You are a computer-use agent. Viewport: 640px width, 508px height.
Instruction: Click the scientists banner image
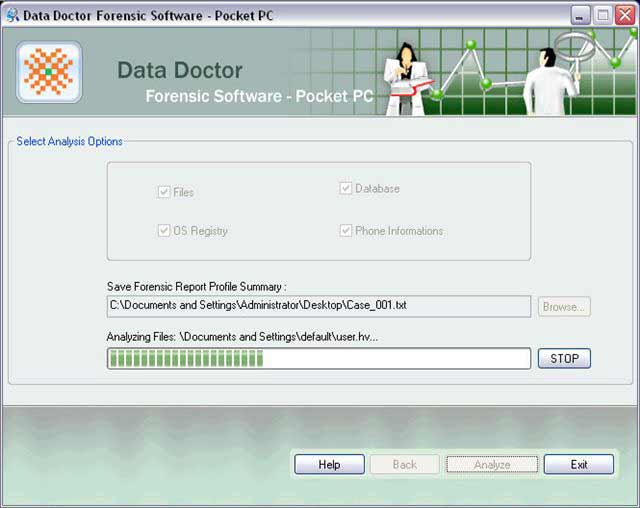click(510, 73)
